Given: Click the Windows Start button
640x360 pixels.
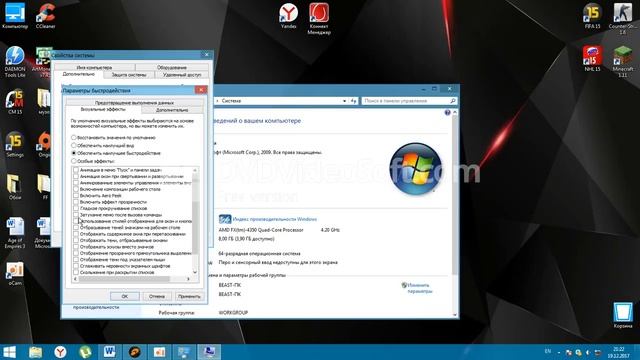Looking at the screenshot, I should tap(9, 352).
